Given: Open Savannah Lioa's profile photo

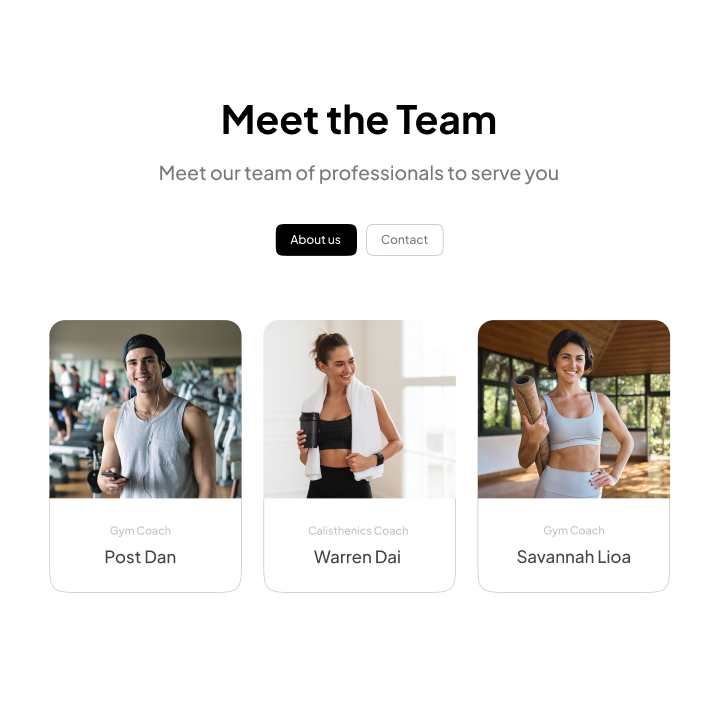Looking at the screenshot, I should (x=574, y=409).
